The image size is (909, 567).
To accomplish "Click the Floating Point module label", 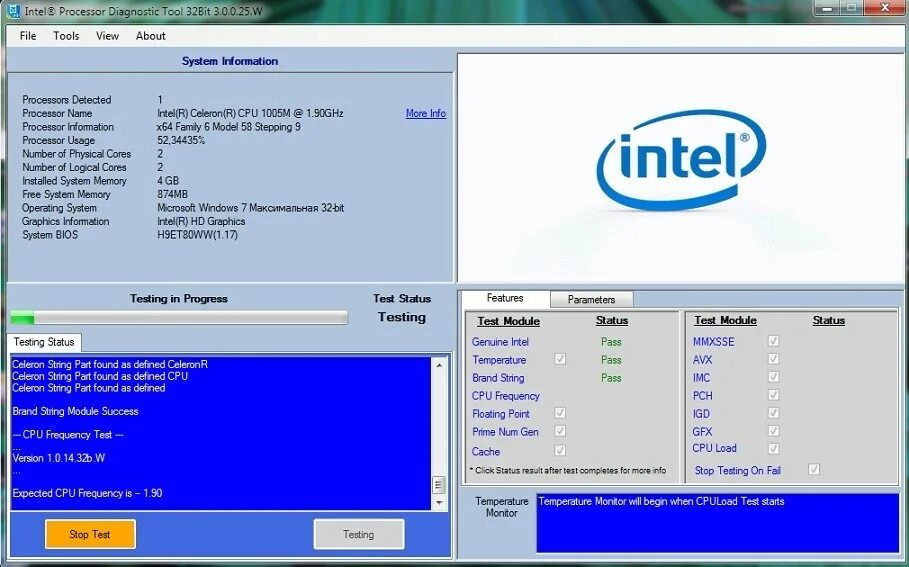I will (501, 414).
